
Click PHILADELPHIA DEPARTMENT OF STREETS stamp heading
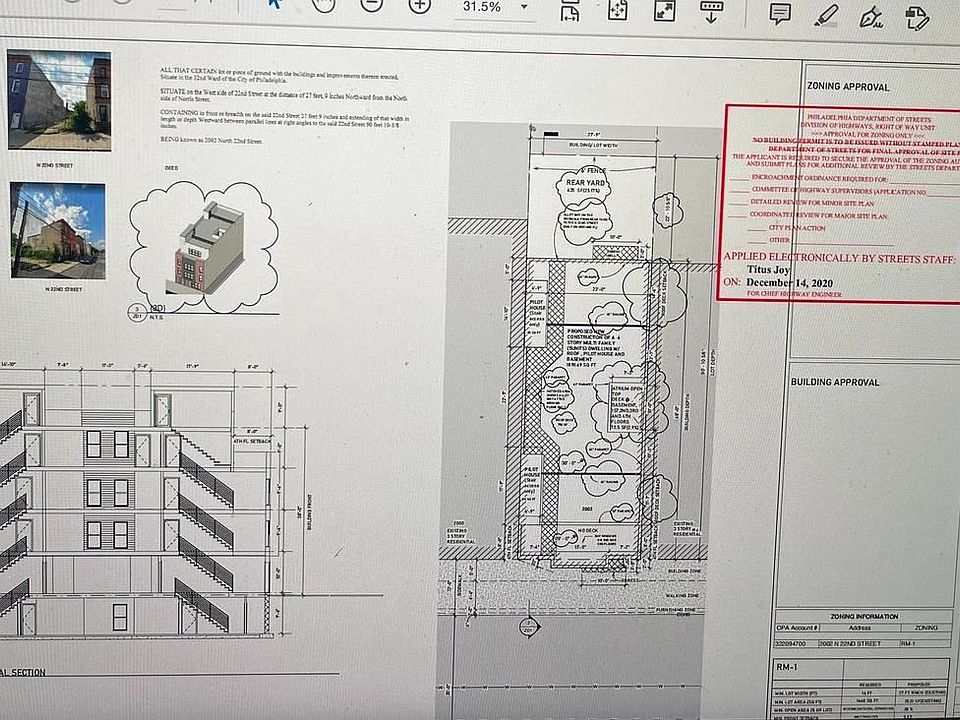(x=869, y=118)
